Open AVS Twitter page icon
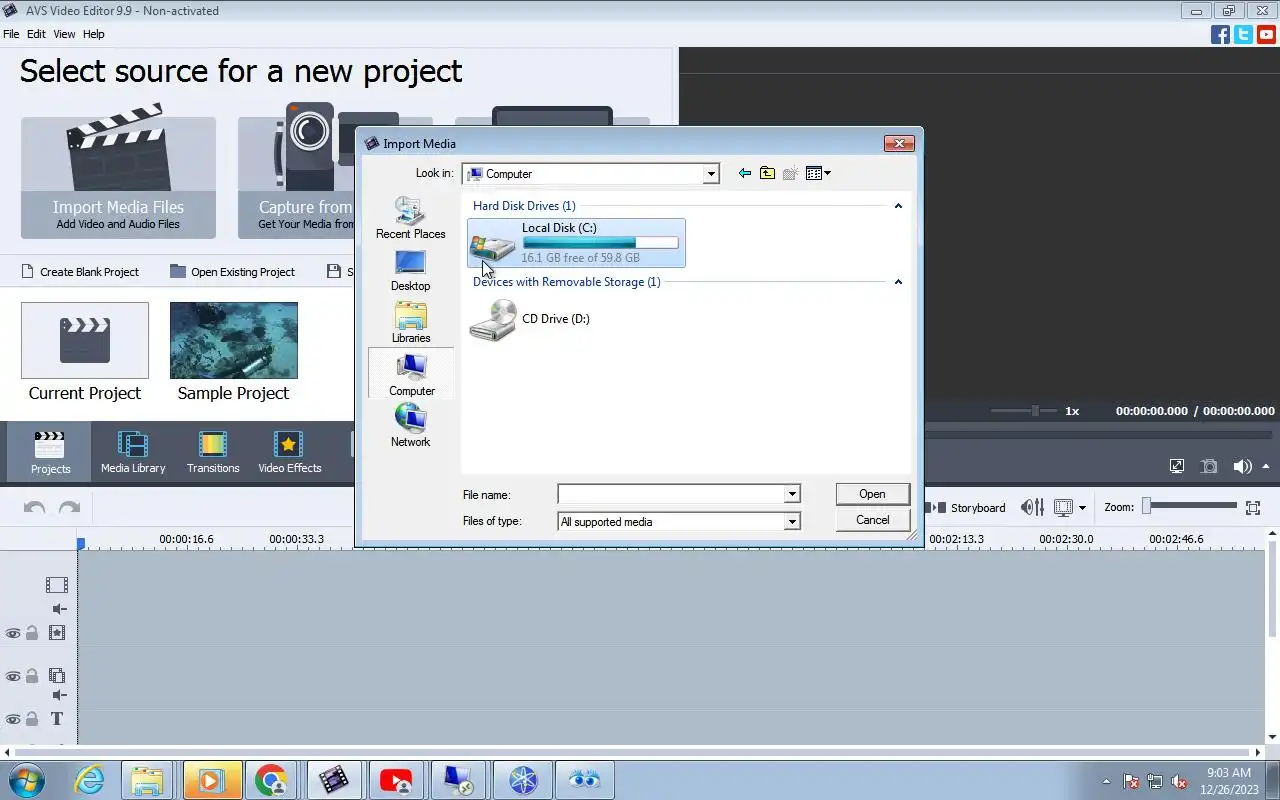 point(1243,34)
